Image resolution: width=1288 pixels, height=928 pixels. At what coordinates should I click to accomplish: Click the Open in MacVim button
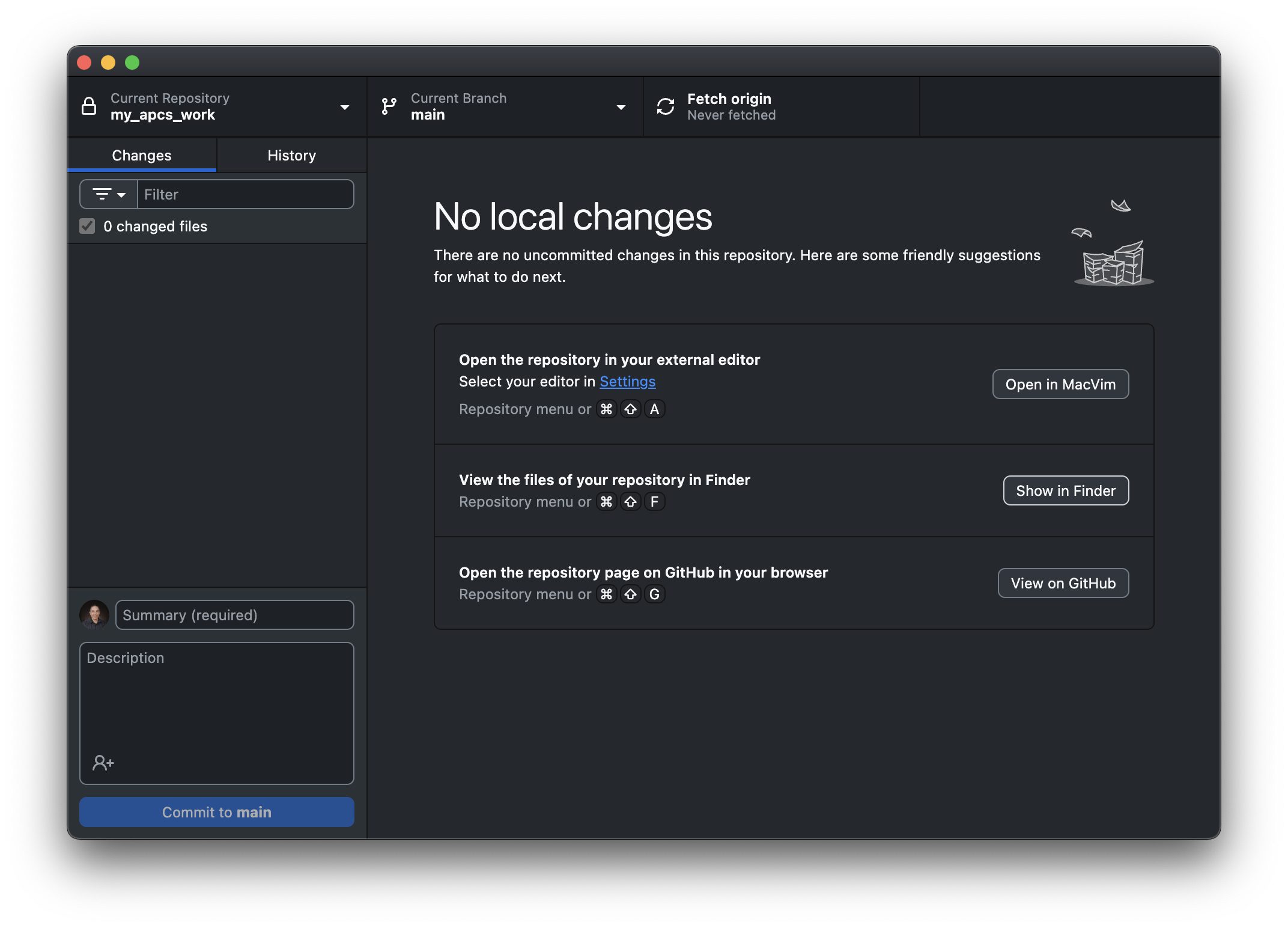[x=1060, y=384]
